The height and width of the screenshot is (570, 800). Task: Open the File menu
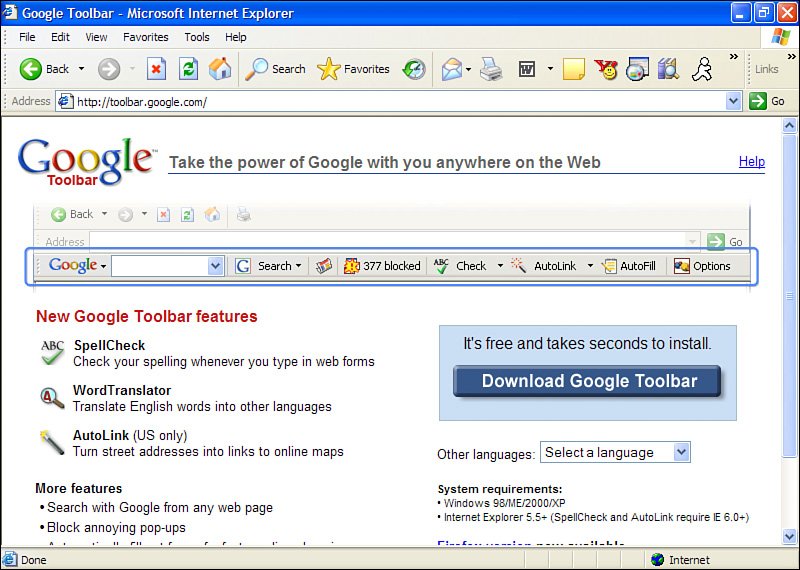point(27,37)
